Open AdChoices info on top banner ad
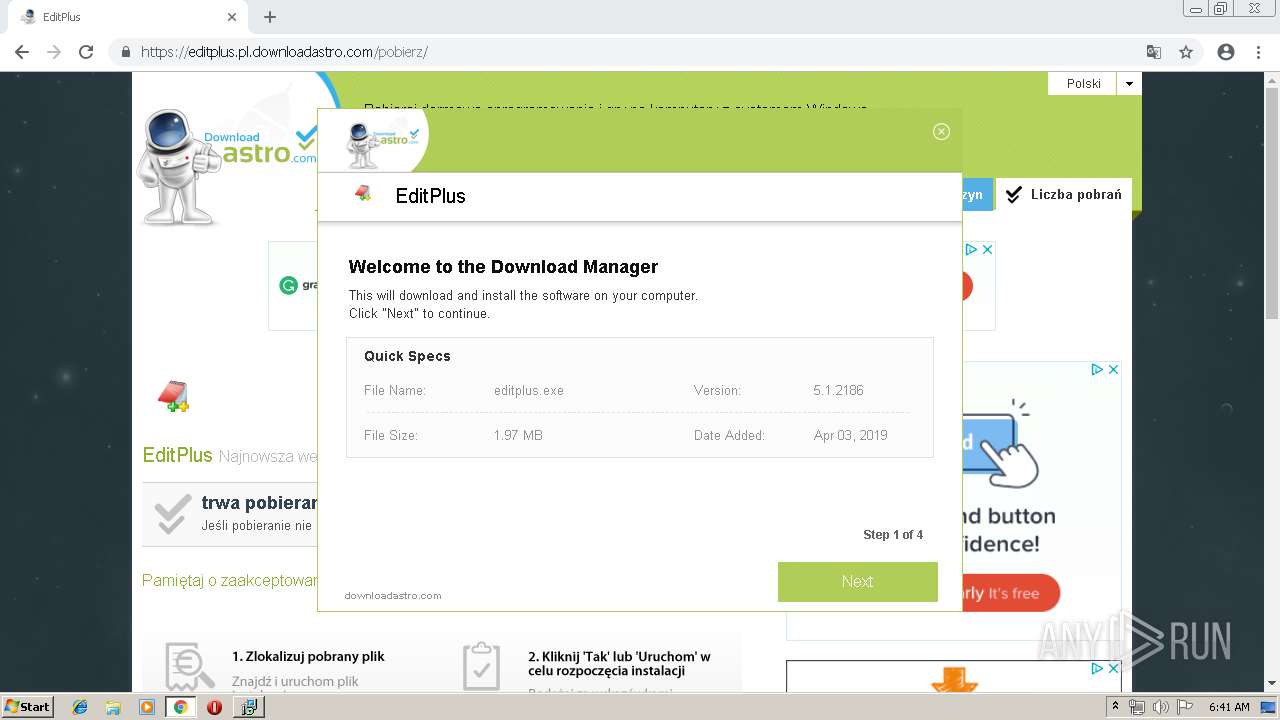 point(970,249)
